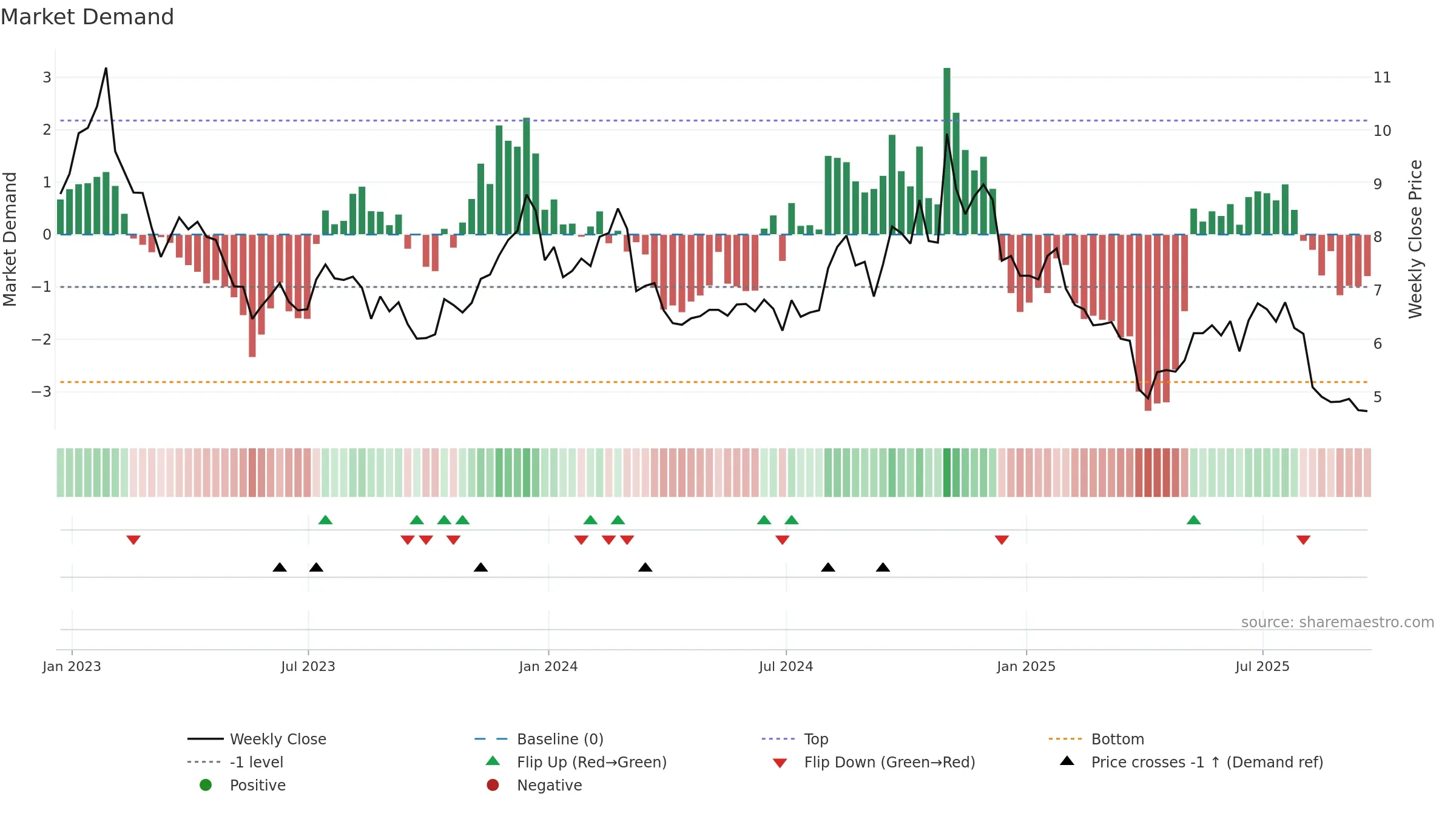
Task: Click Flip Down (Green→Red) legend label
Action: point(889,762)
